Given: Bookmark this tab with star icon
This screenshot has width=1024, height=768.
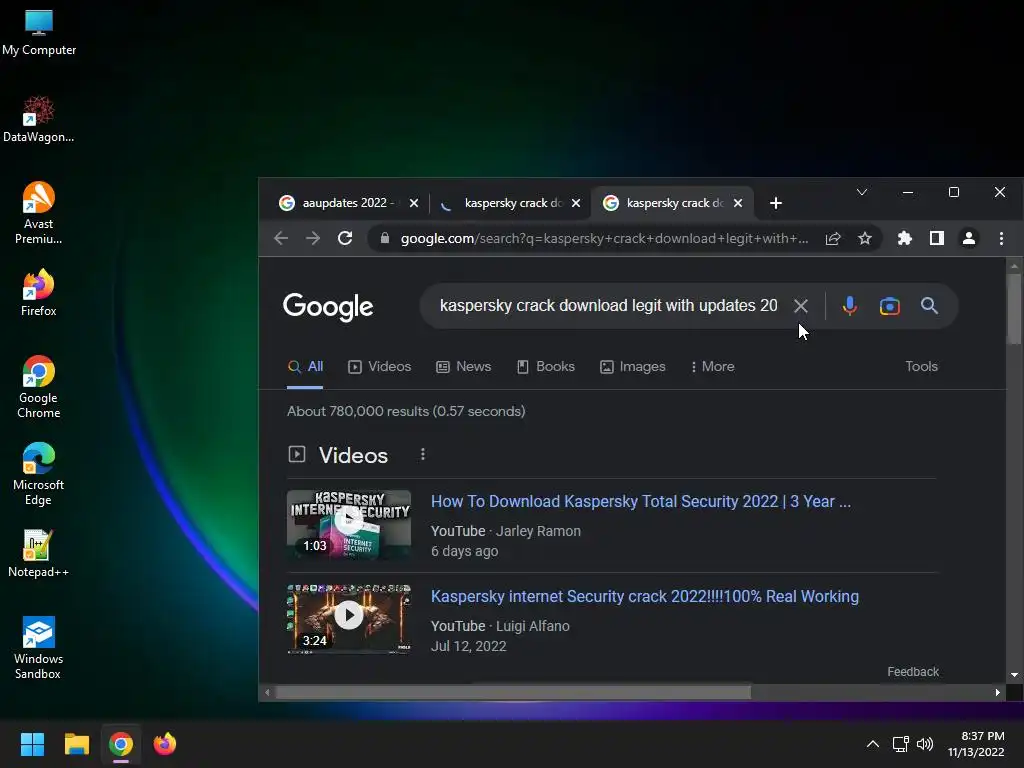Looking at the screenshot, I should 865,238.
